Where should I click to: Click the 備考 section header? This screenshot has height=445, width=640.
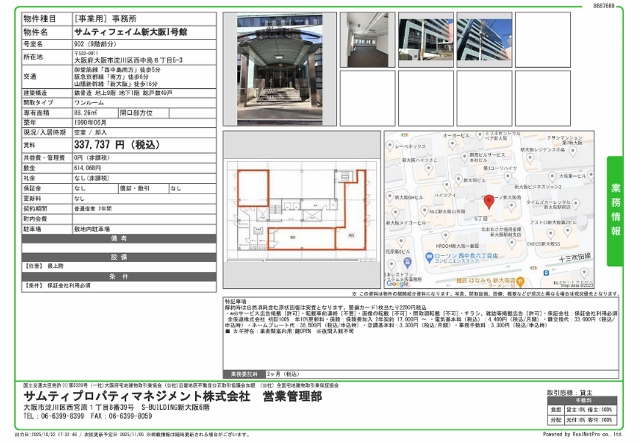click(118, 238)
